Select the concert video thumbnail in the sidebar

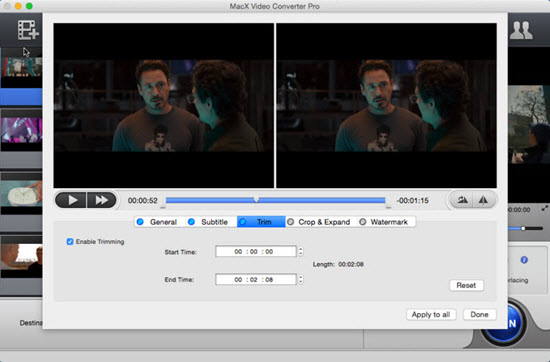21,130
